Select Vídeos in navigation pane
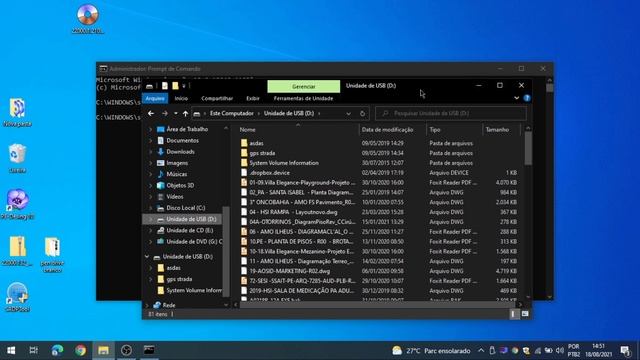This screenshot has width=640, height=360. coord(174,197)
